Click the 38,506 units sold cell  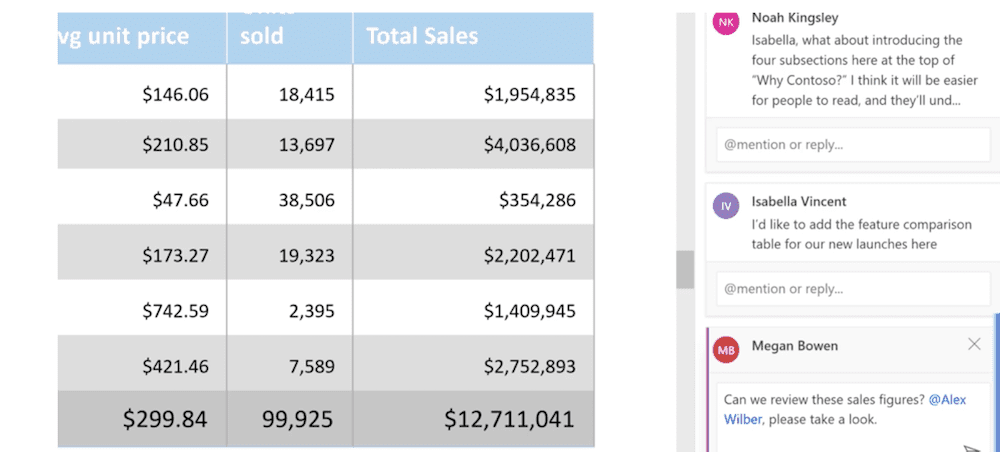(x=290, y=200)
